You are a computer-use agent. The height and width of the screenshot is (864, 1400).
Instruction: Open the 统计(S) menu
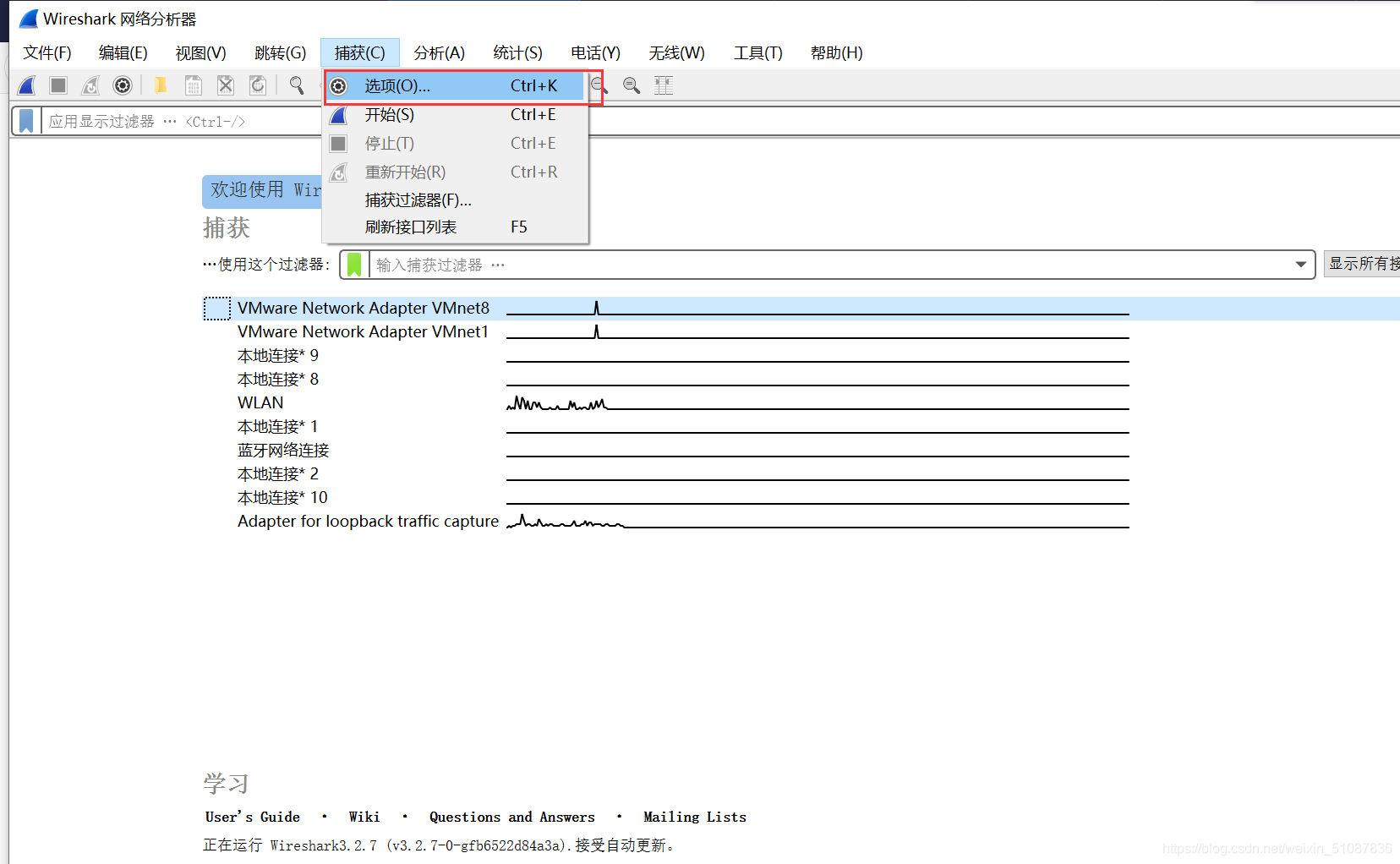pos(518,52)
